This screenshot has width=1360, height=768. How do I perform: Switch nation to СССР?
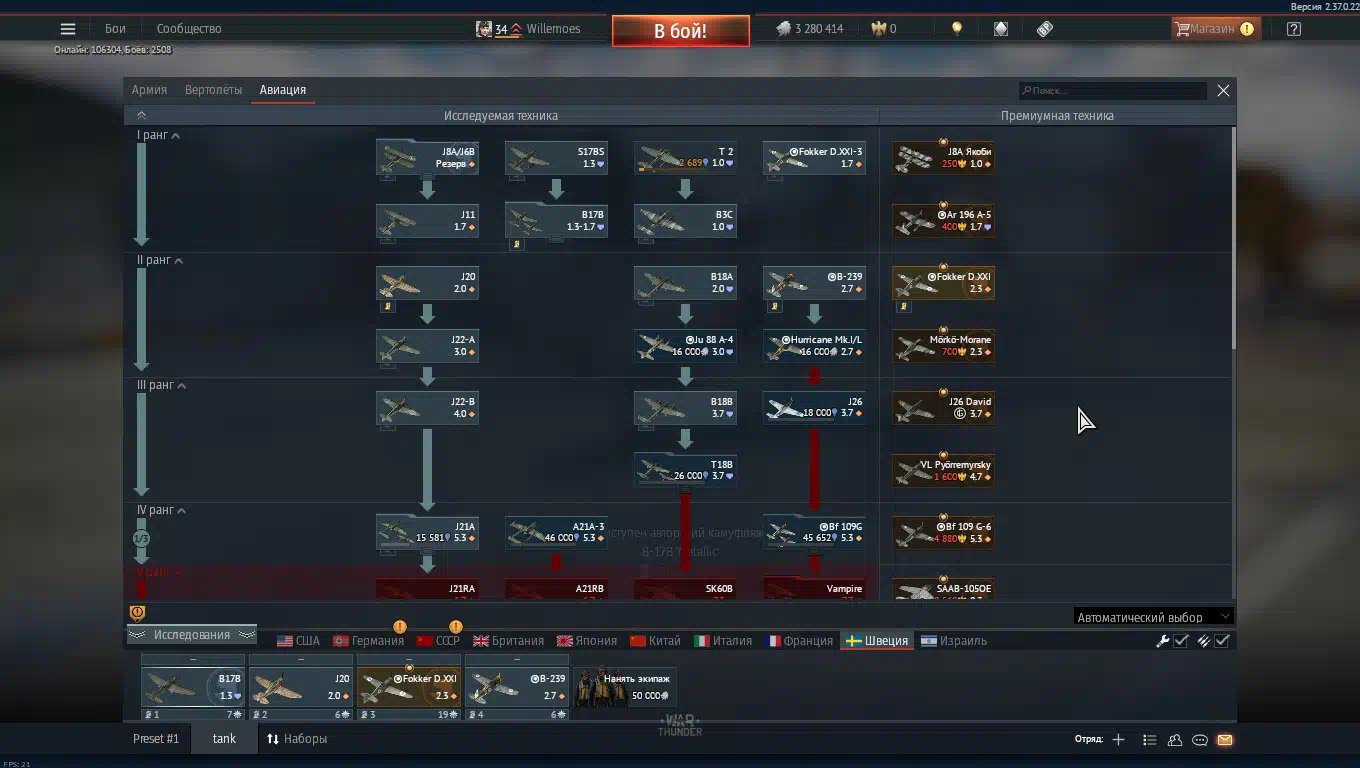pyautogui.click(x=438, y=641)
